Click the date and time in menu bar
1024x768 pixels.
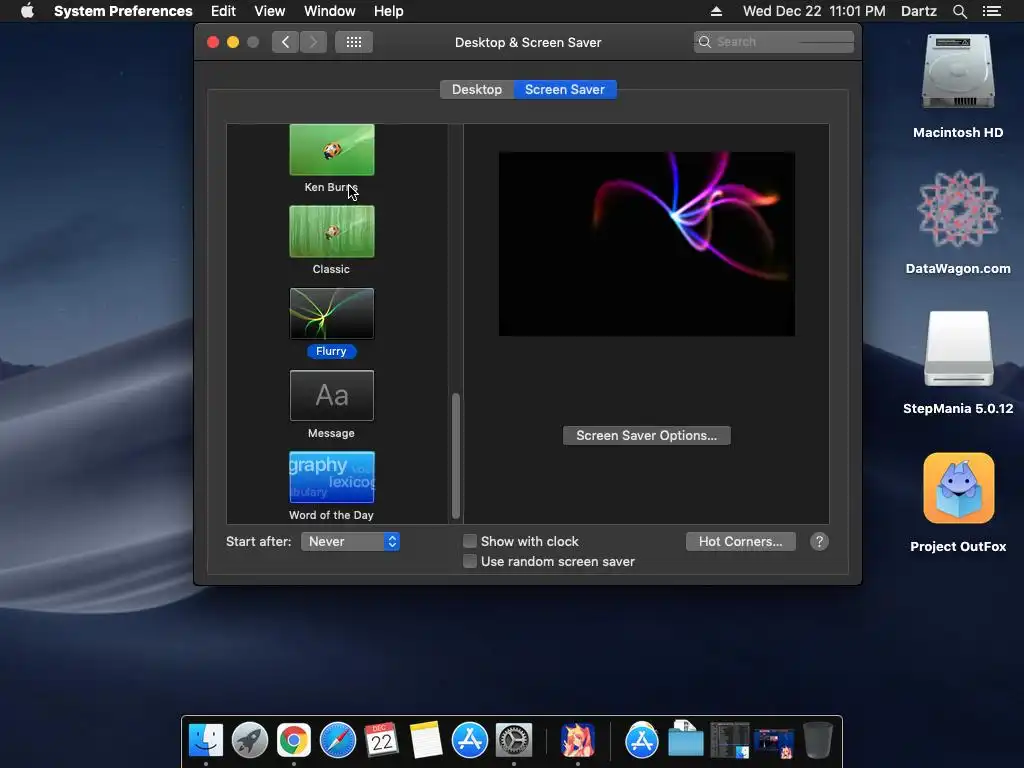point(814,11)
